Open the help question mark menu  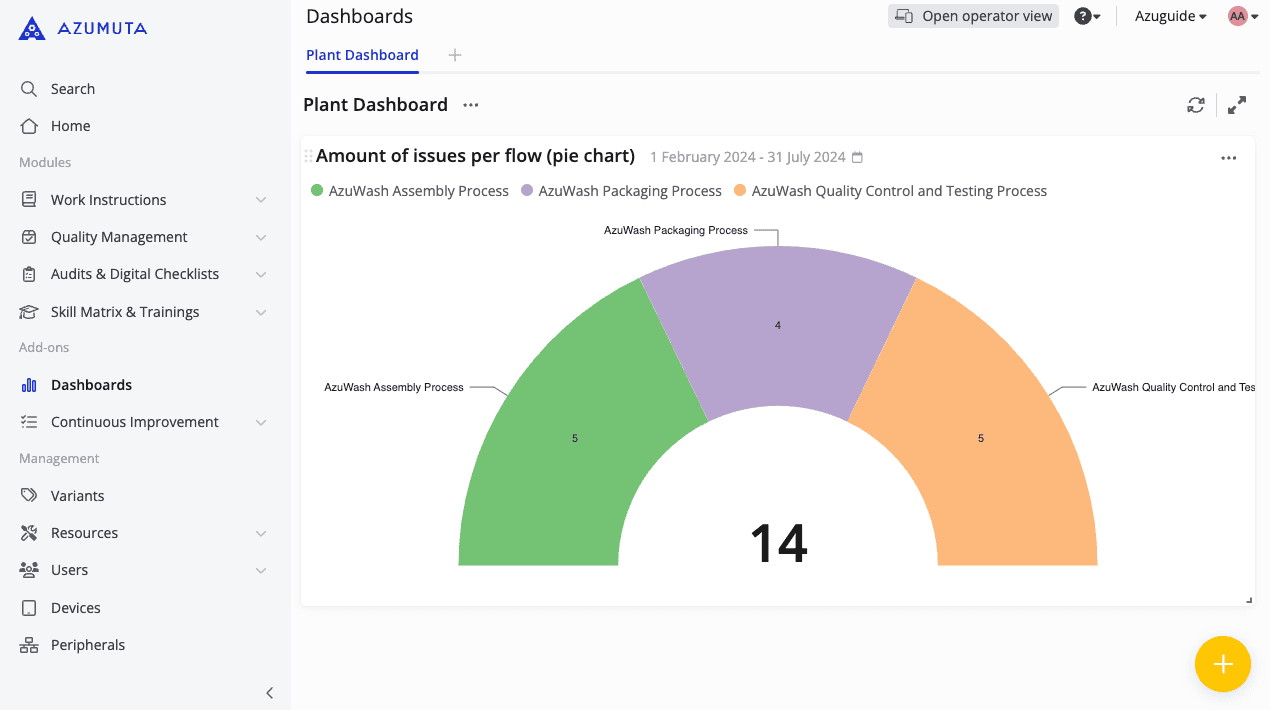(x=1086, y=16)
